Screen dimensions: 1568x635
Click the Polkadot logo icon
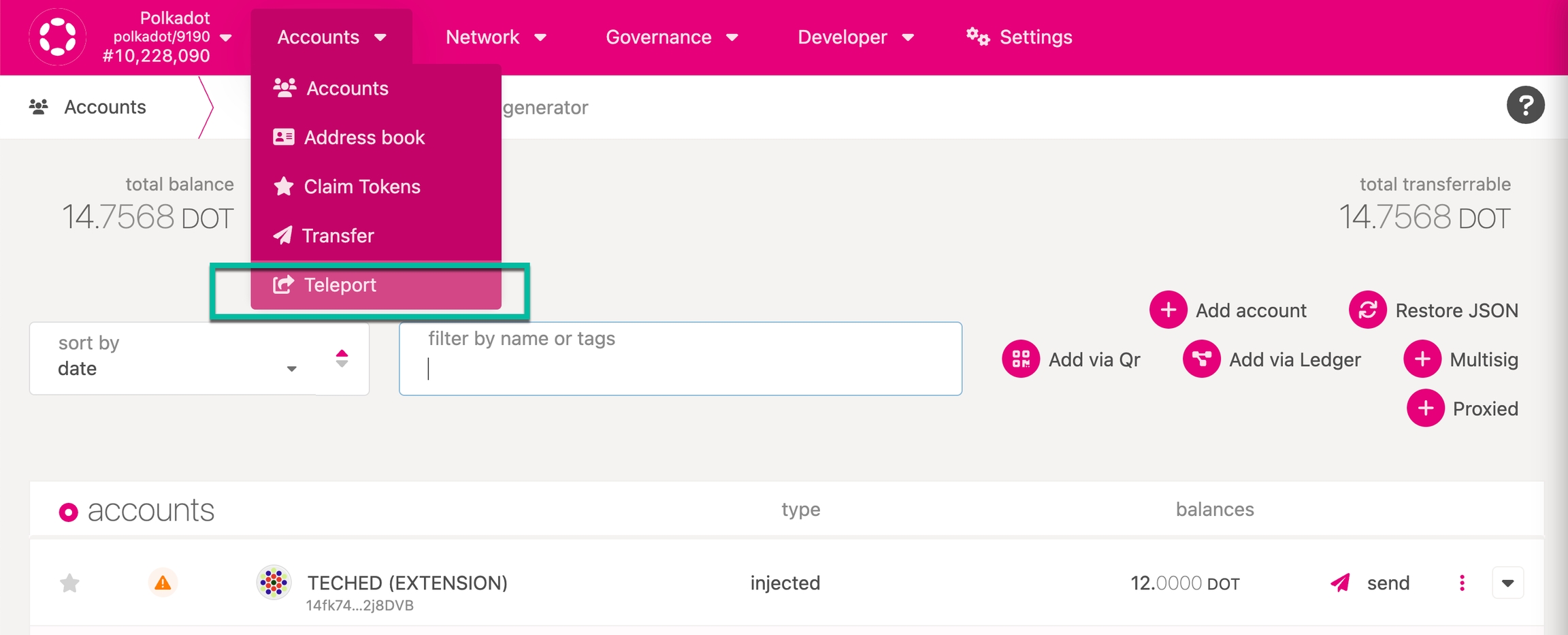pos(58,37)
